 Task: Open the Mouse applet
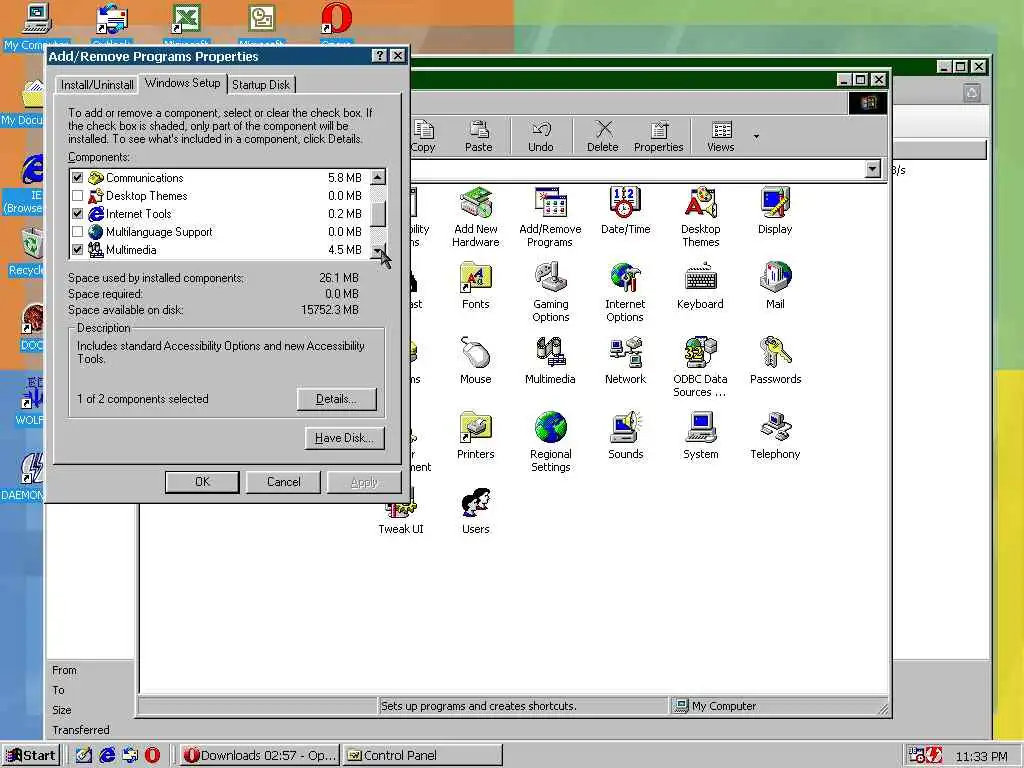[475, 361]
